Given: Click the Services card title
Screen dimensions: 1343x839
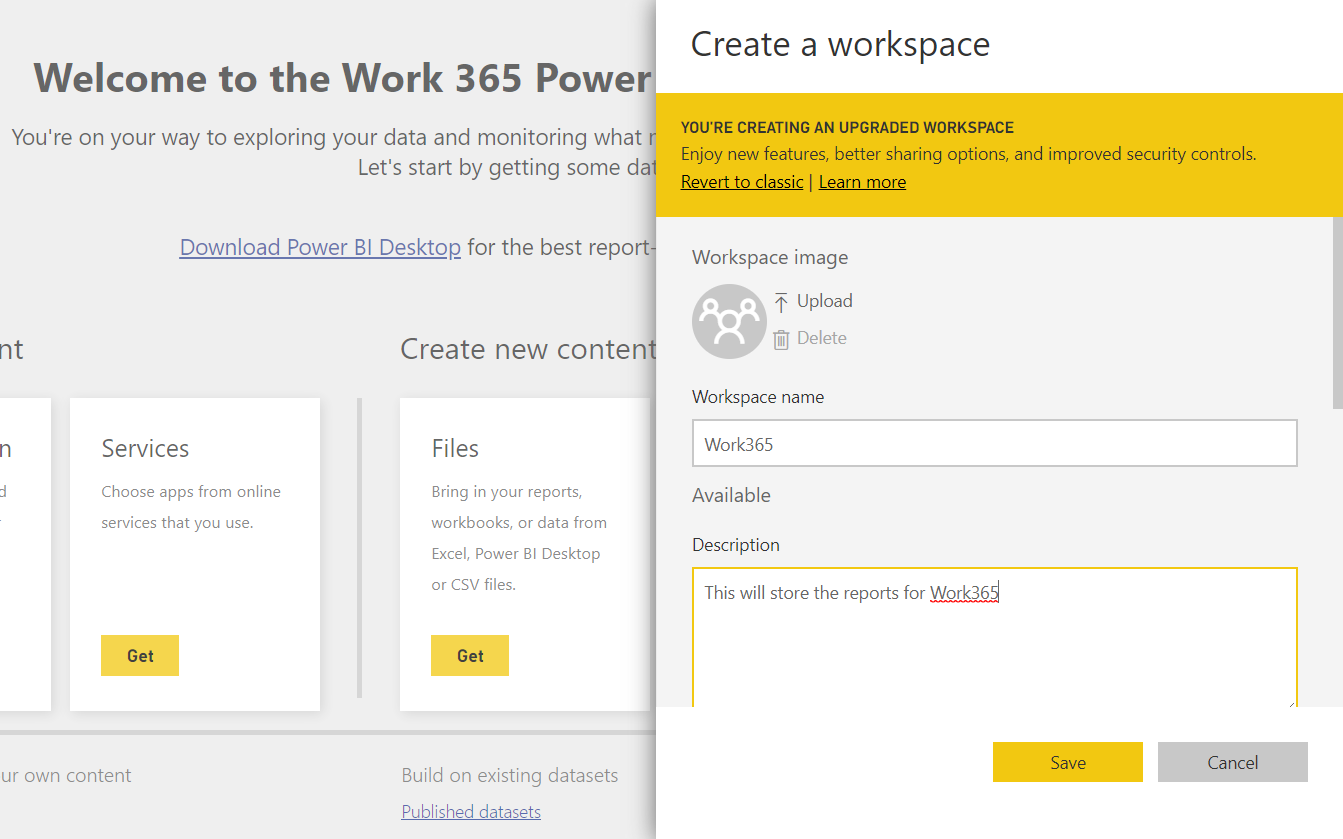Looking at the screenshot, I should [x=145, y=449].
